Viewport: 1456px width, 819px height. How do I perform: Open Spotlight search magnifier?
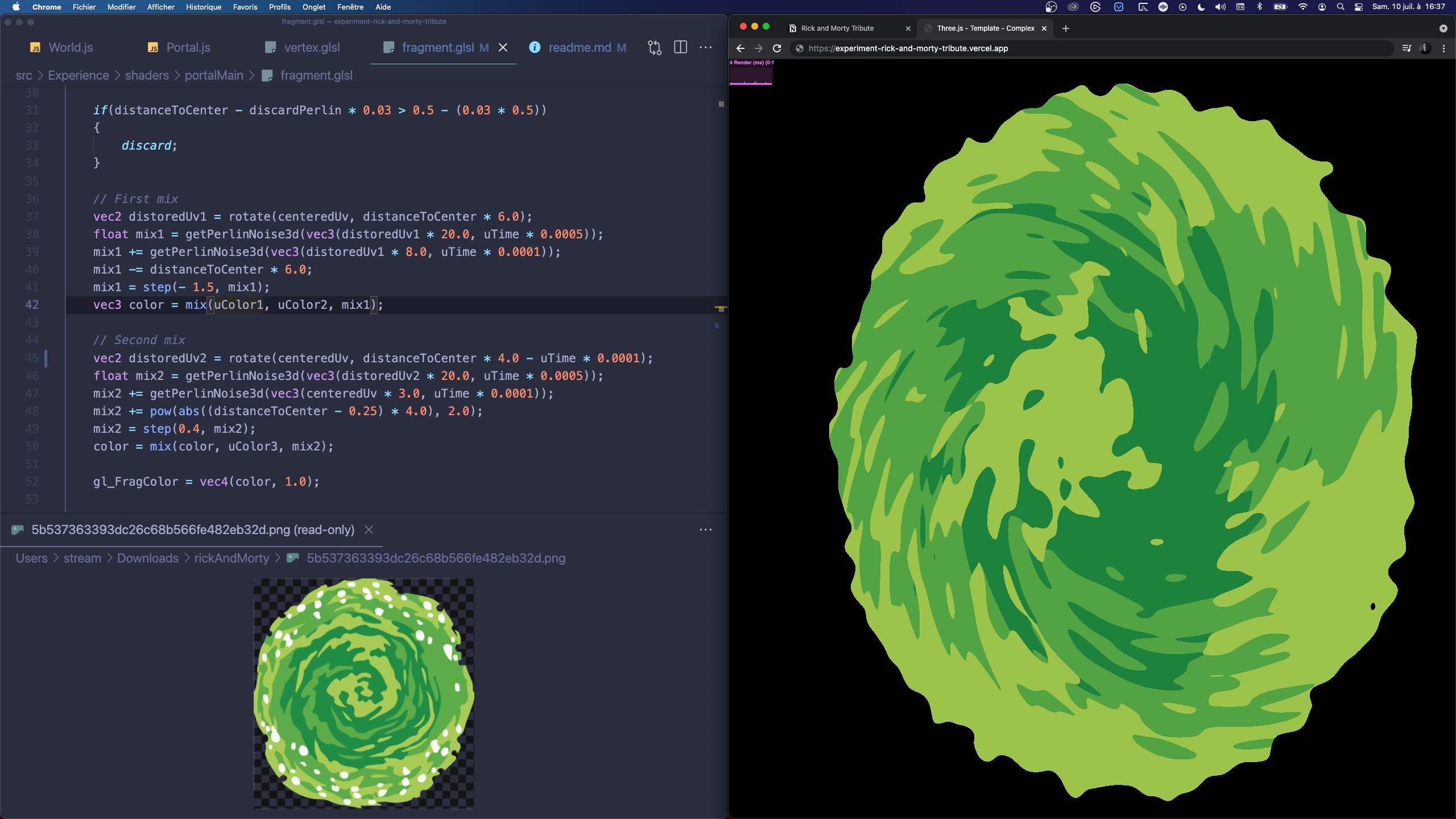[x=1341, y=7]
